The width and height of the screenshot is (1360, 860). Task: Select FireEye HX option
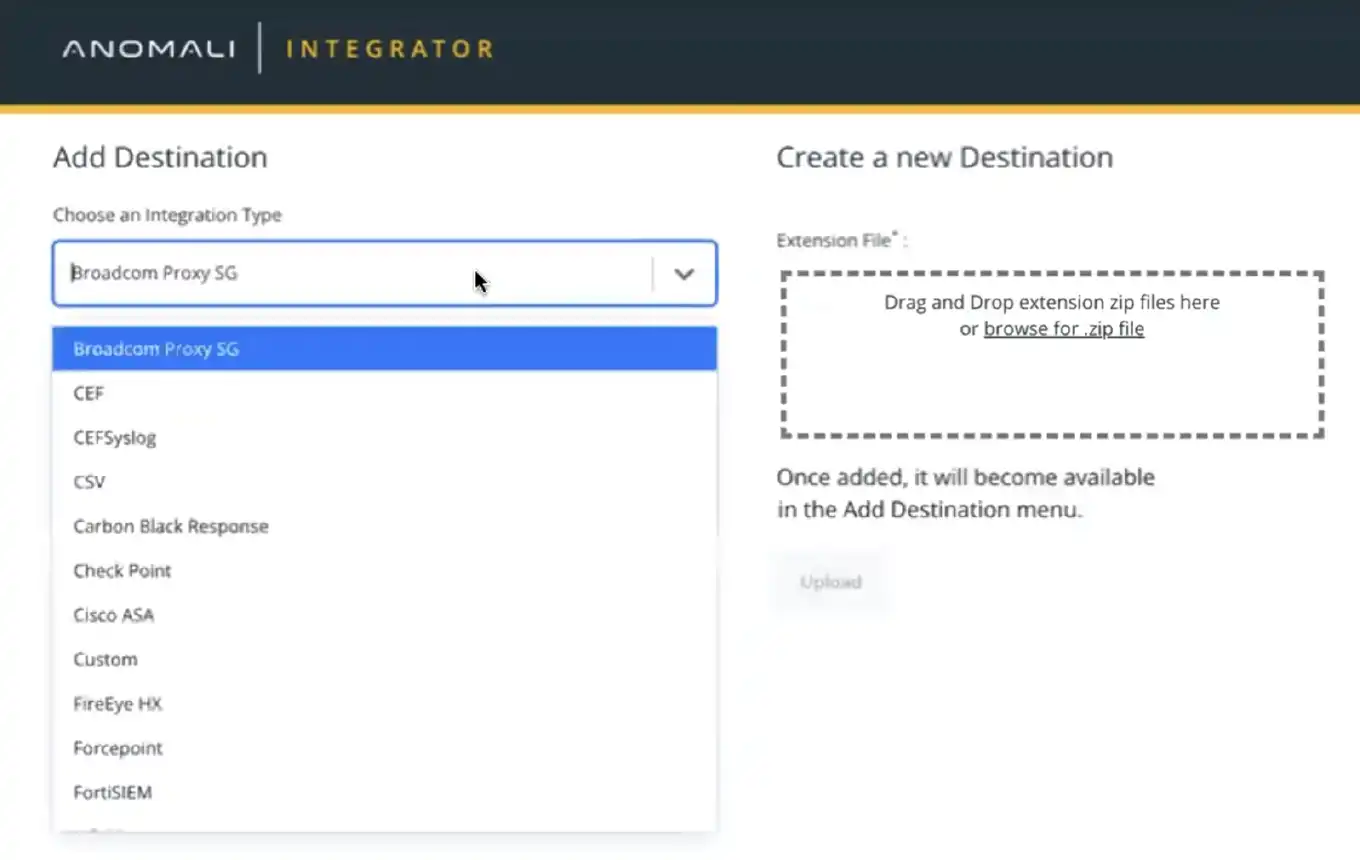click(x=385, y=703)
